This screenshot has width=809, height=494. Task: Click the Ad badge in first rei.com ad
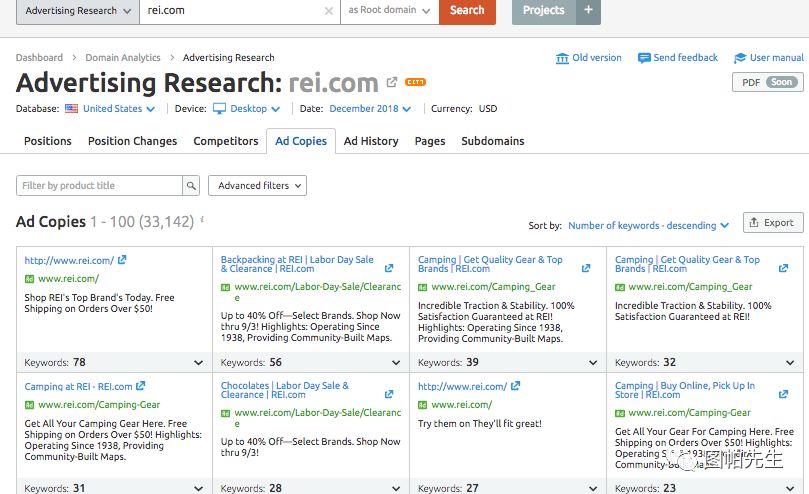(x=29, y=279)
